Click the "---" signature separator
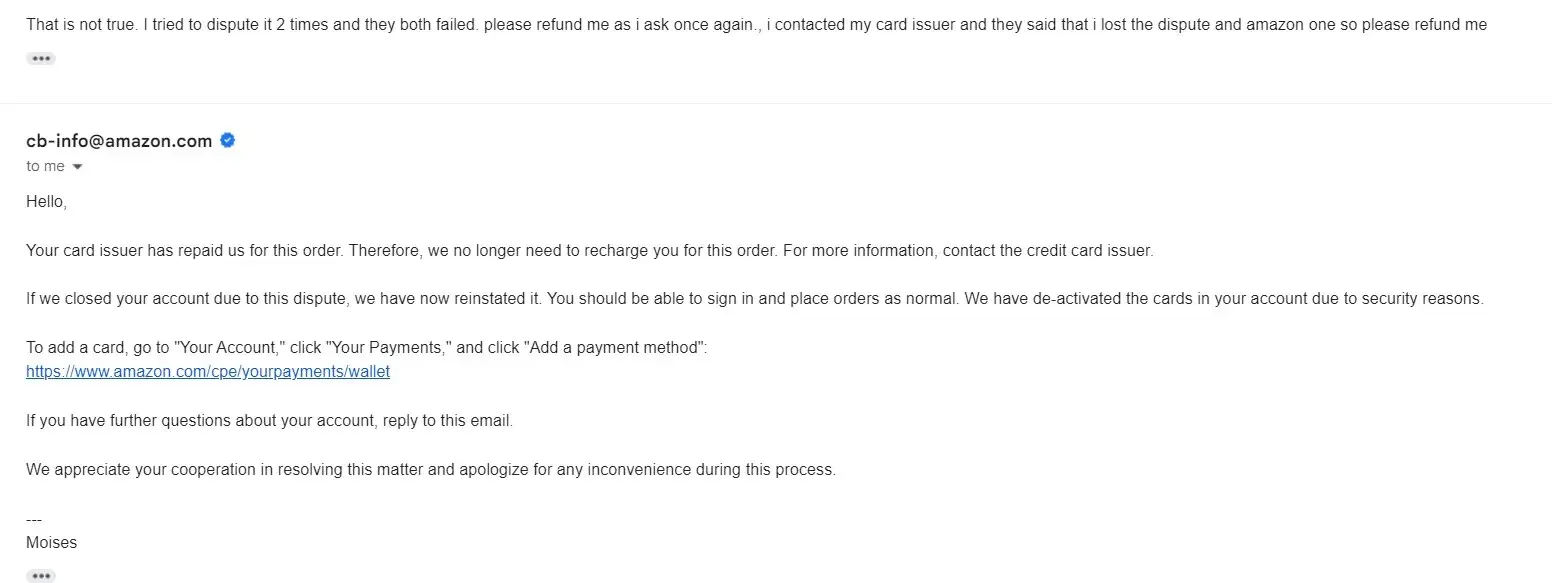 pyautogui.click(x=34, y=520)
